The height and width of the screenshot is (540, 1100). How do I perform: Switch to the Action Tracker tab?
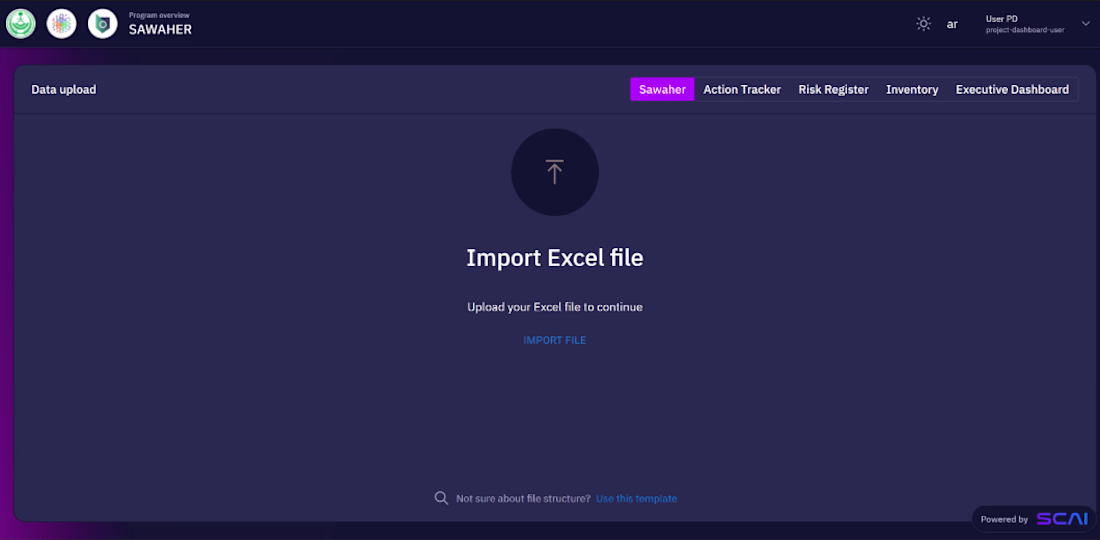point(742,90)
